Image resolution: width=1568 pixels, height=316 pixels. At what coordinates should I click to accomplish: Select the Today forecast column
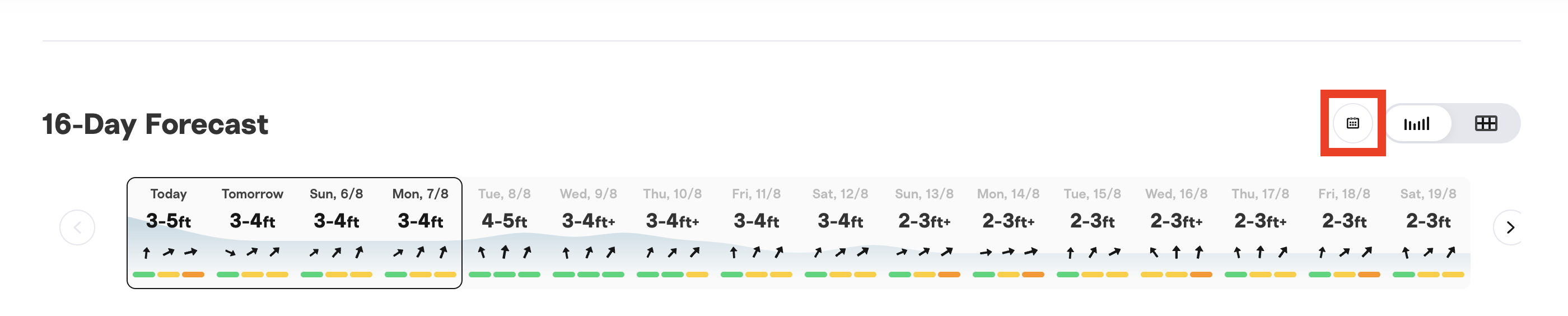point(169,233)
